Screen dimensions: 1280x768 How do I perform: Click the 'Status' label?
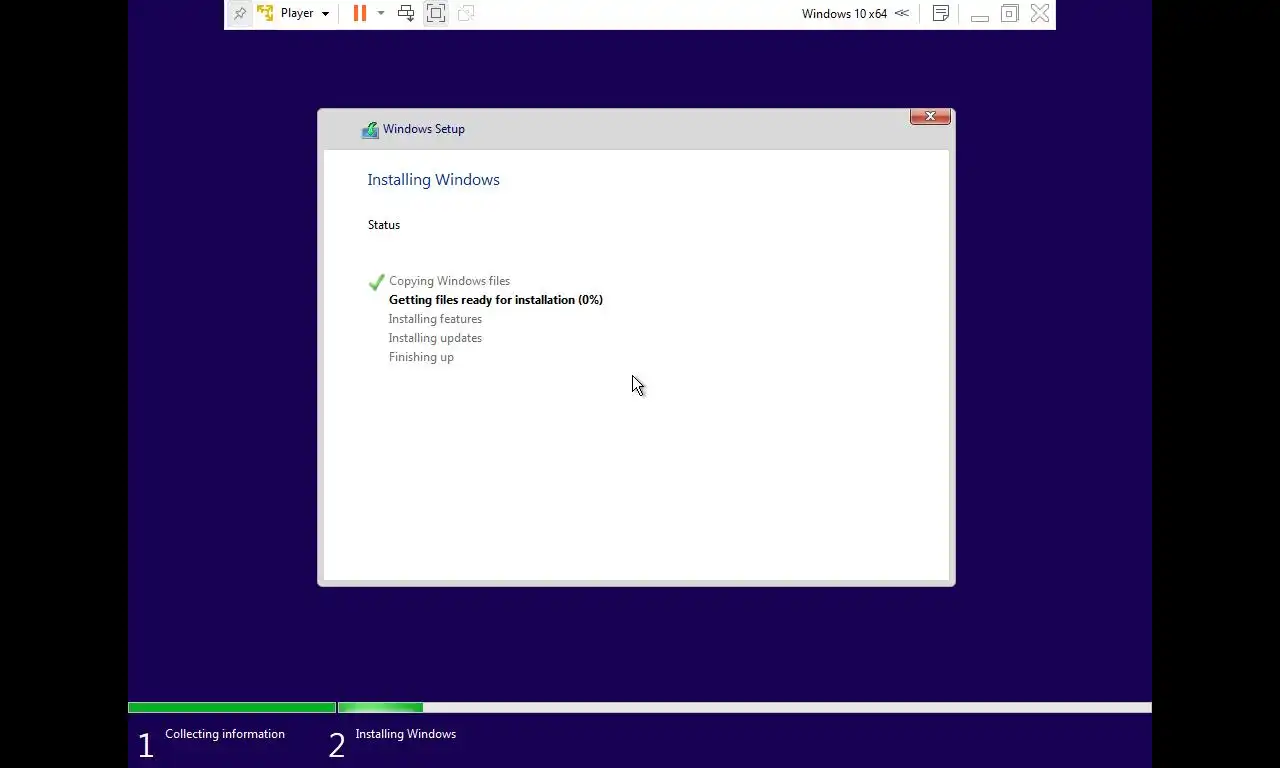tap(384, 225)
